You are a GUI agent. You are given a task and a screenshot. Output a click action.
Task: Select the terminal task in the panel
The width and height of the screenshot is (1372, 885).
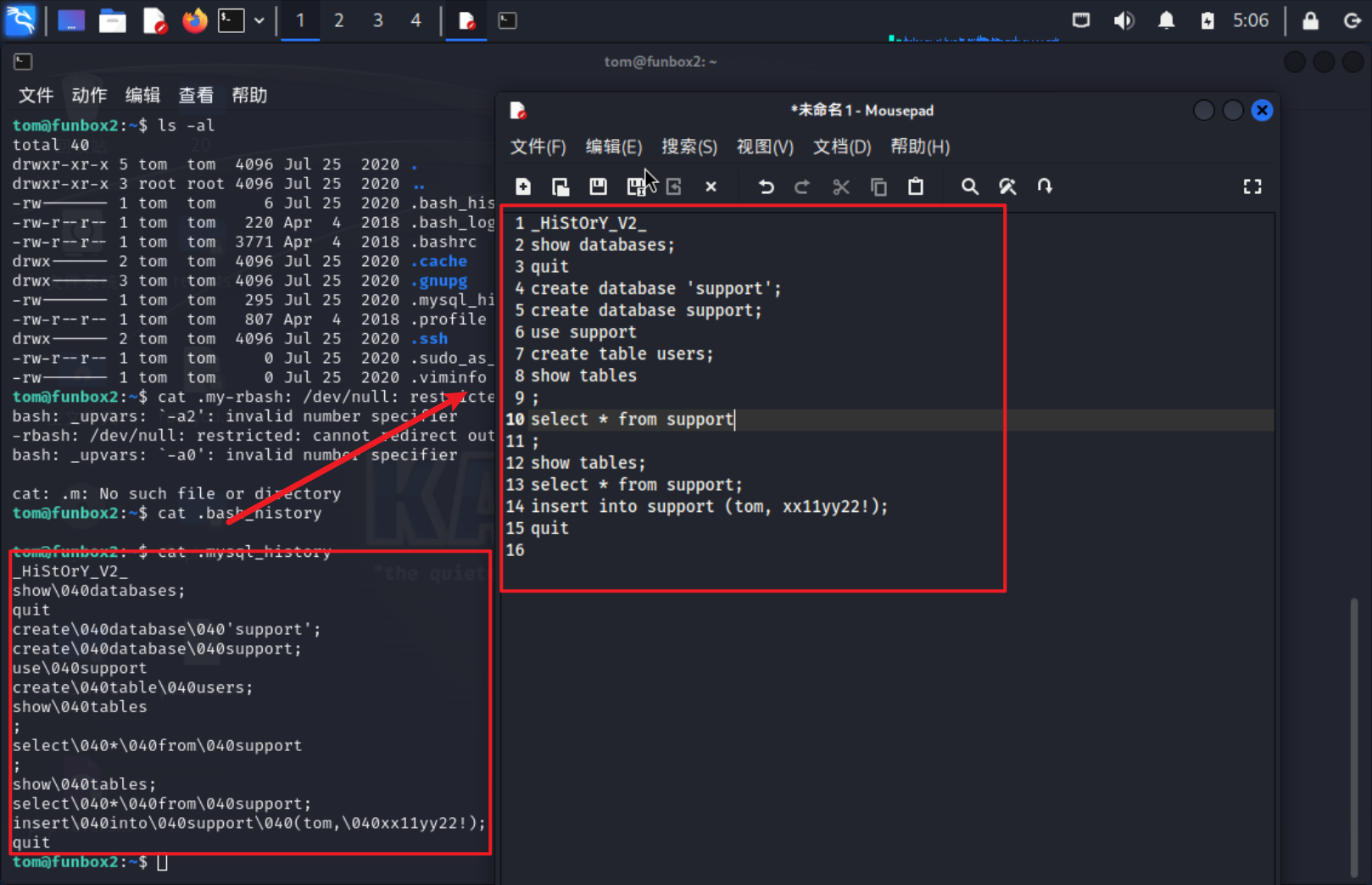pos(507,20)
